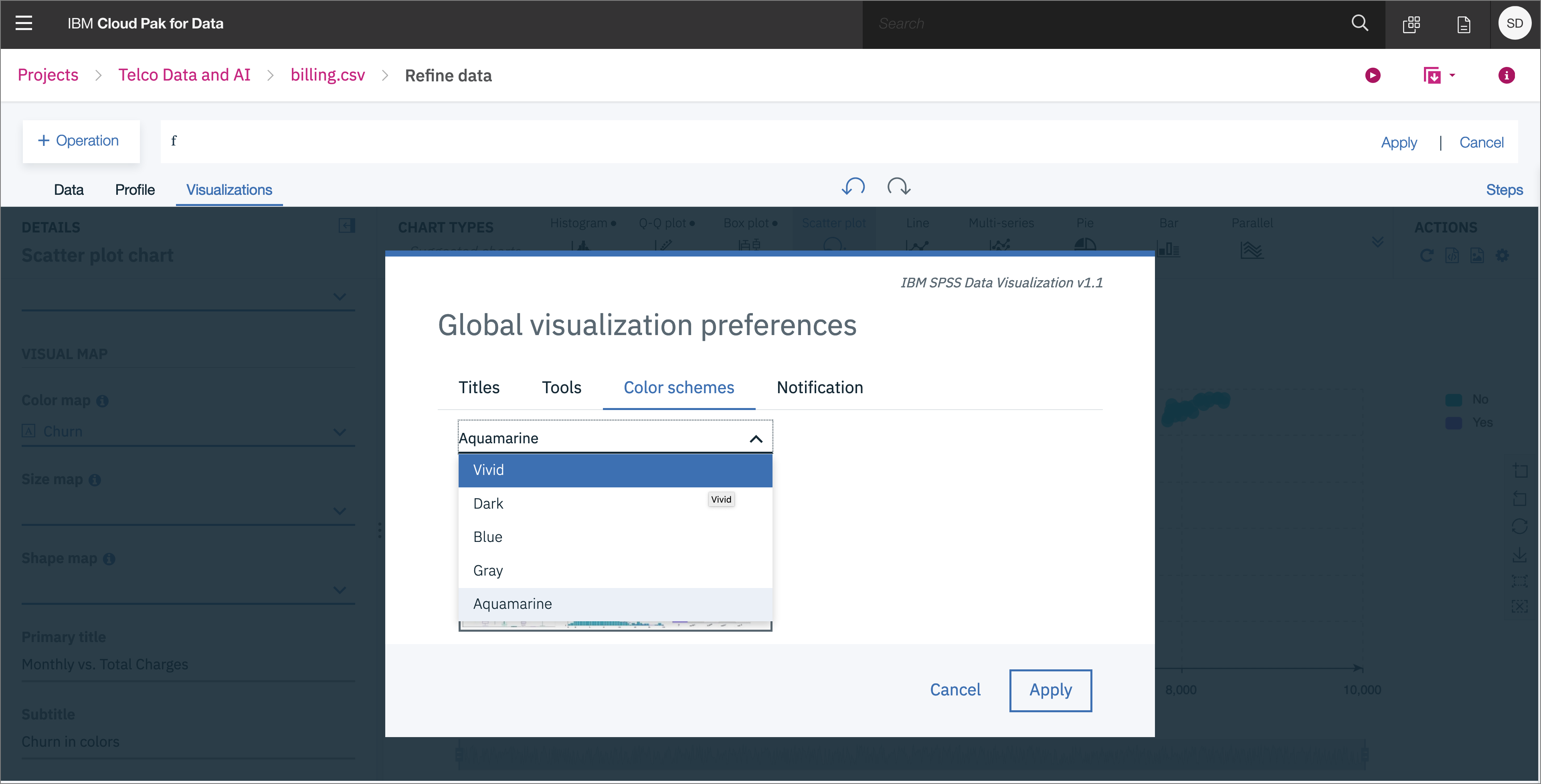The height and width of the screenshot is (784, 1541).
Task: Choose Gray from color scheme list
Action: (615, 570)
